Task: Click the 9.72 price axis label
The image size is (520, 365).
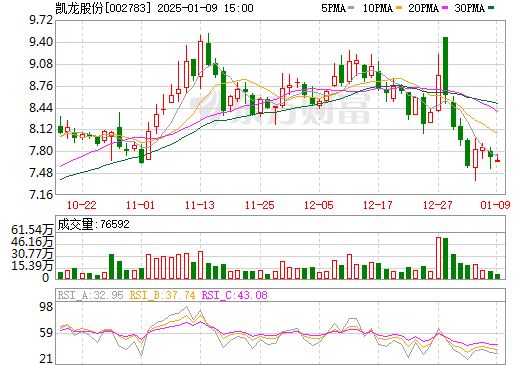Action: tap(41, 20)
